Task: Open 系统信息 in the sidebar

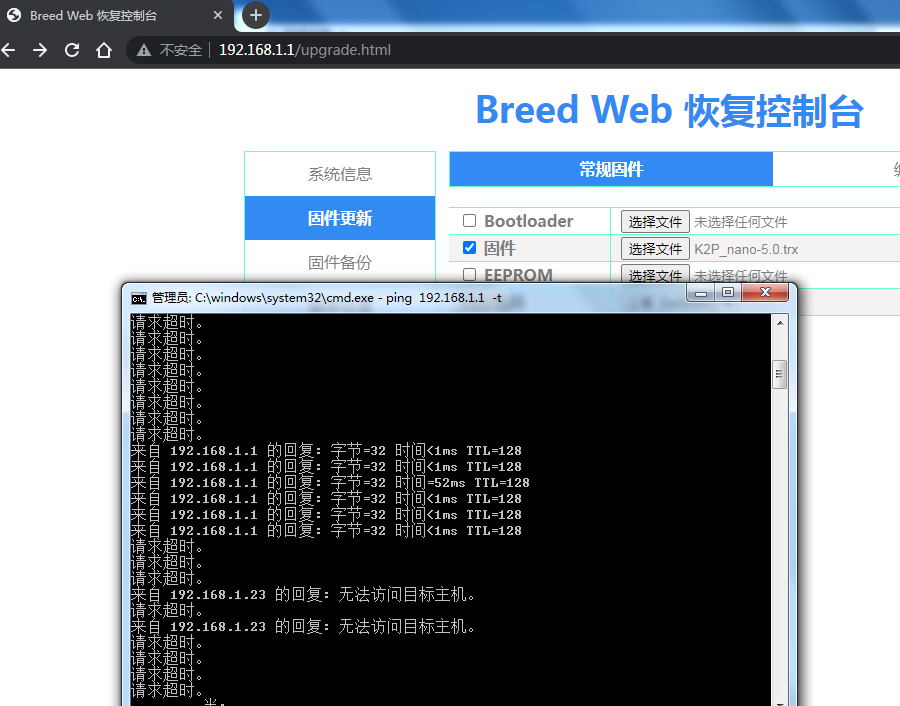Action: (x=340, y=174)
